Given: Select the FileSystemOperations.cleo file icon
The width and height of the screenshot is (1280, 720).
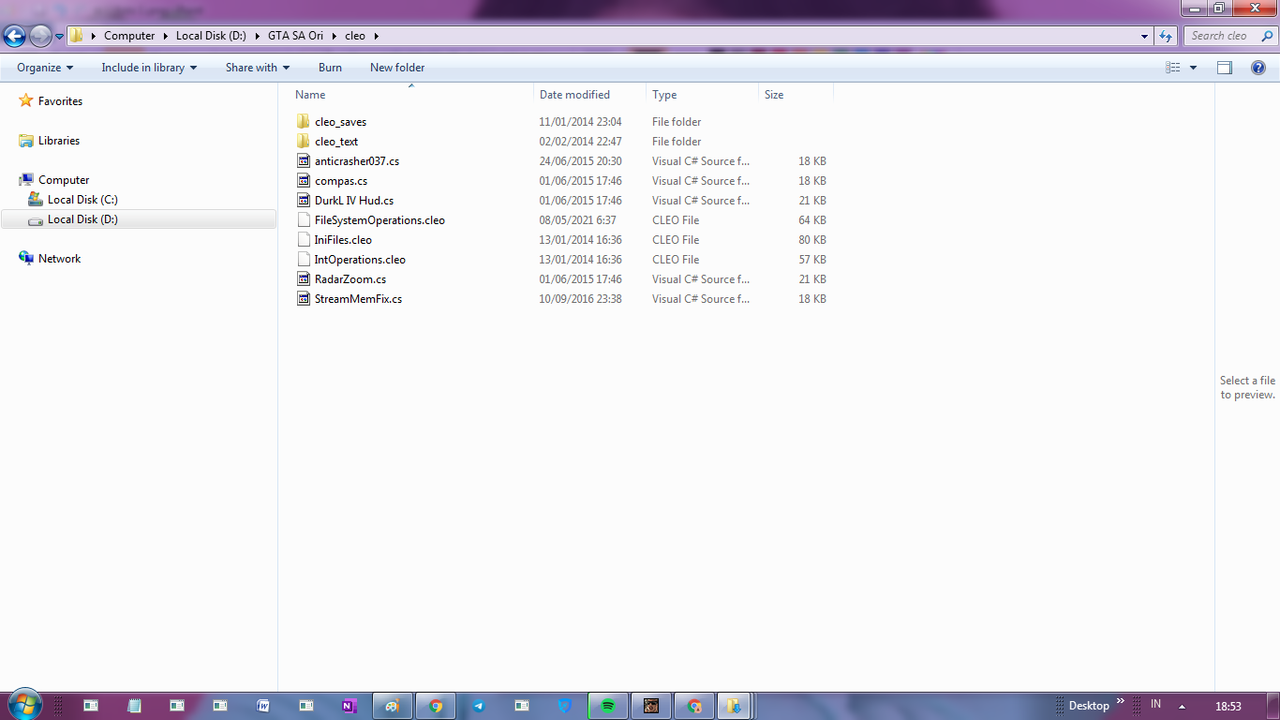Looking at the screenshot, I should (x=304, y=220).
